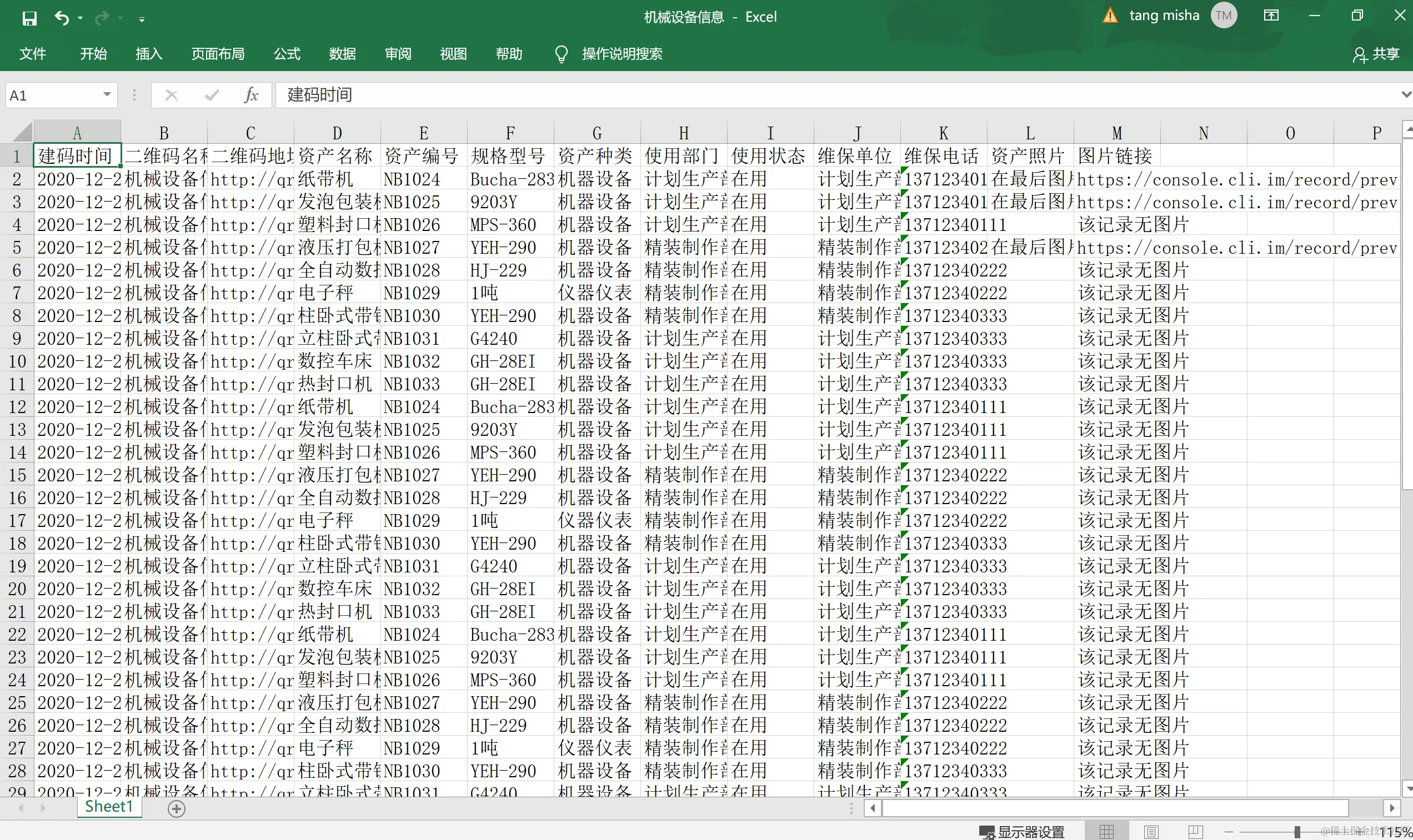Expand the formula bar chevron
The image size is (1413, 840).
[1406, 94]
